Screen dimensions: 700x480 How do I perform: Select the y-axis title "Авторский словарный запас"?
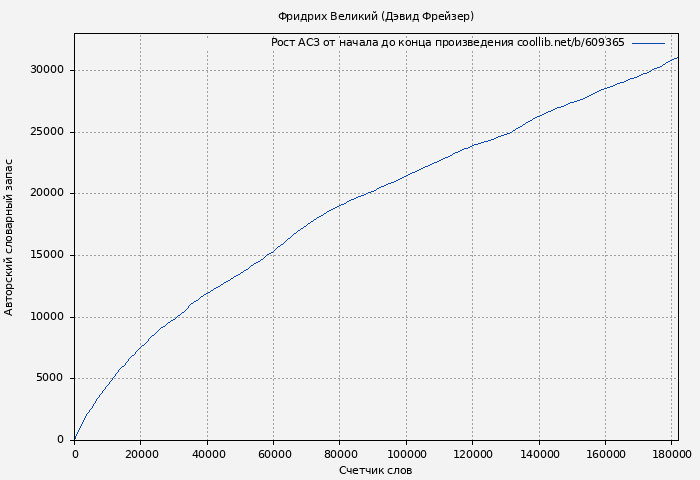(x=10, y=237)
